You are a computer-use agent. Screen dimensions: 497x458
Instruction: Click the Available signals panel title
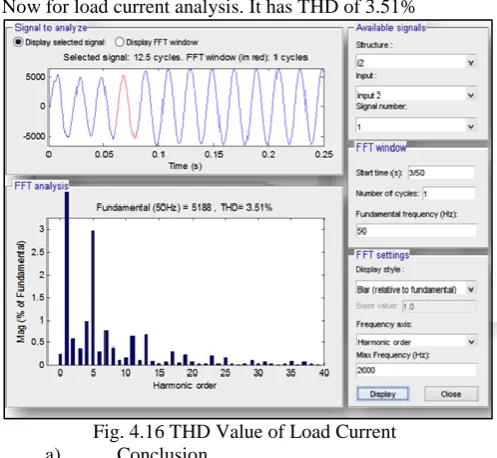click(x=391, y=28)
